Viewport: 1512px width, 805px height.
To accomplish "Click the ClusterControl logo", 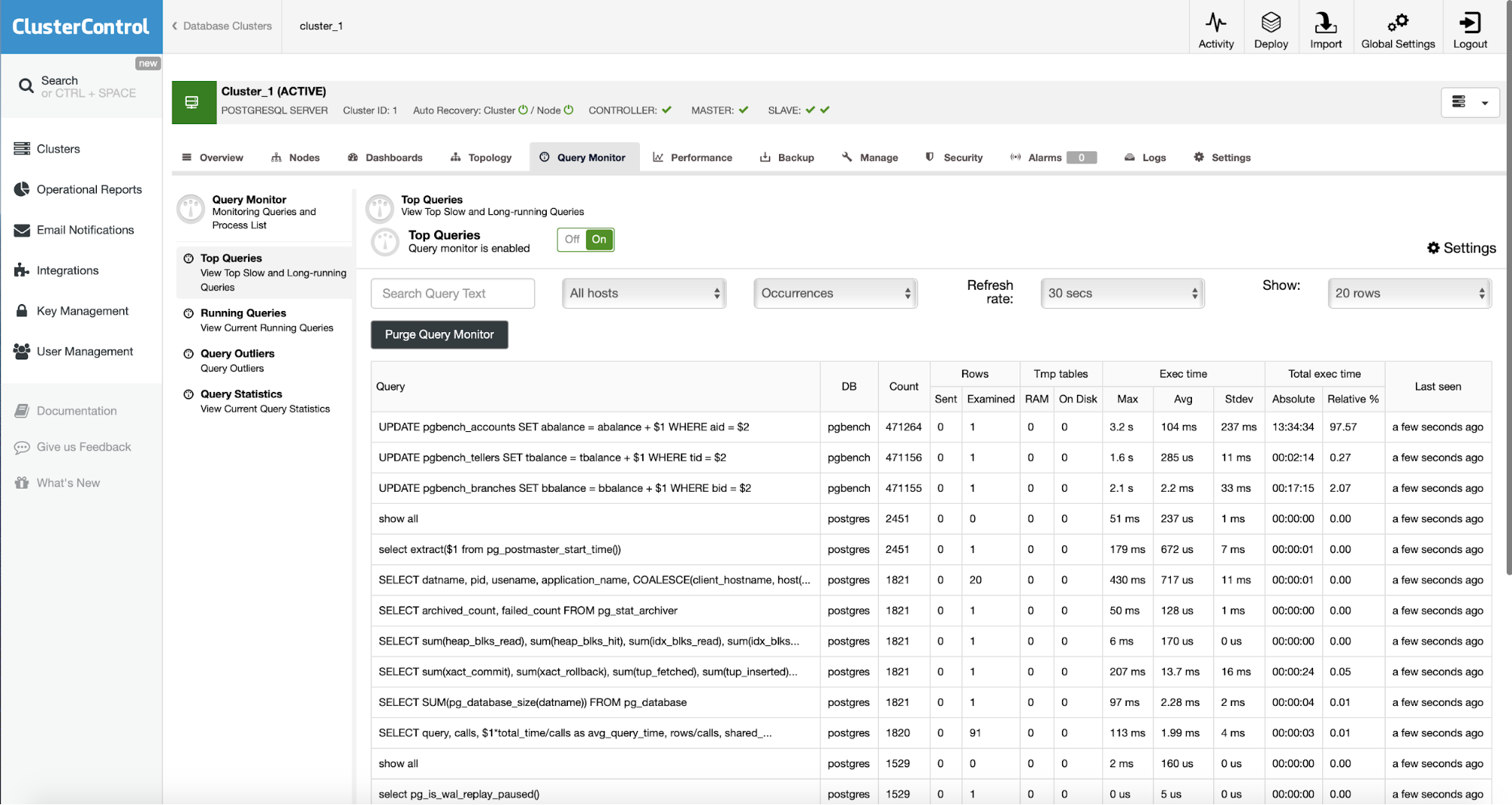I will tap(81, 26).
